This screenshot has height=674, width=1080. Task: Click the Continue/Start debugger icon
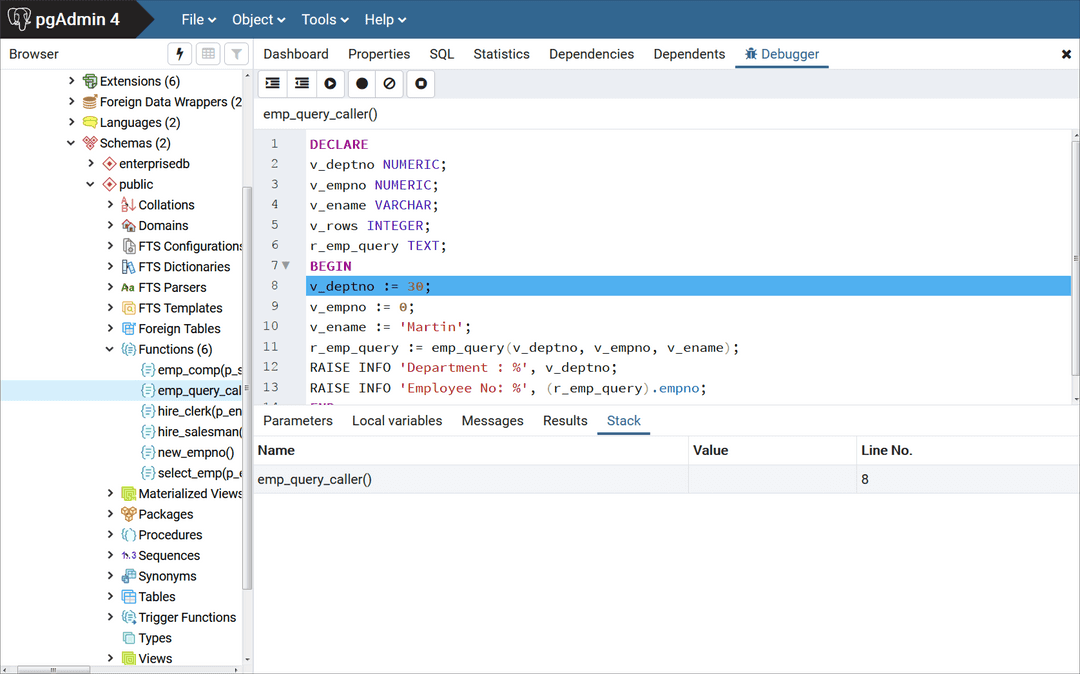pyautogui.click(x=330, y=83)
